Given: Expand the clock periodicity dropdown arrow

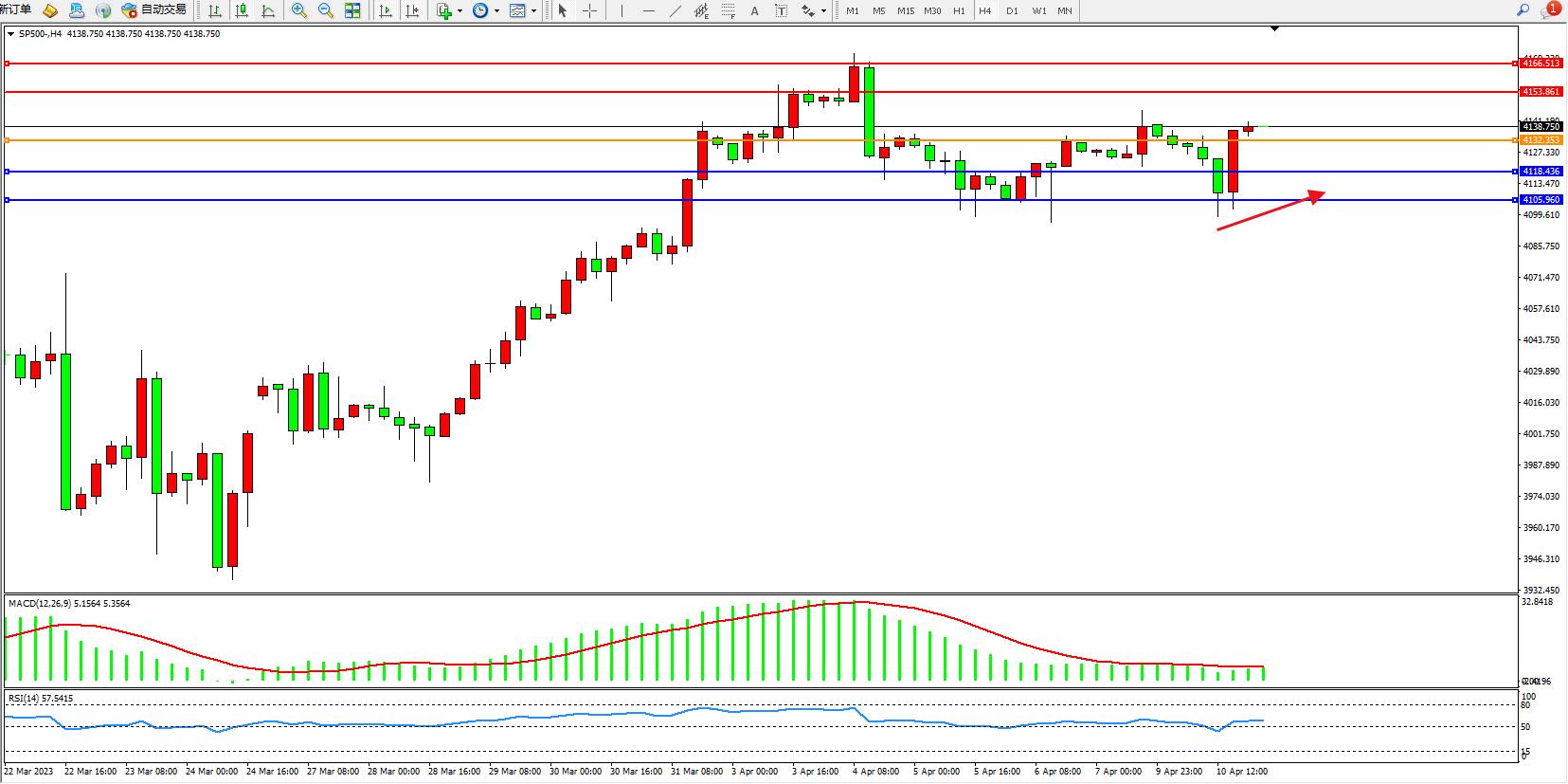Looking at the screenshot, I should point(496,10).
